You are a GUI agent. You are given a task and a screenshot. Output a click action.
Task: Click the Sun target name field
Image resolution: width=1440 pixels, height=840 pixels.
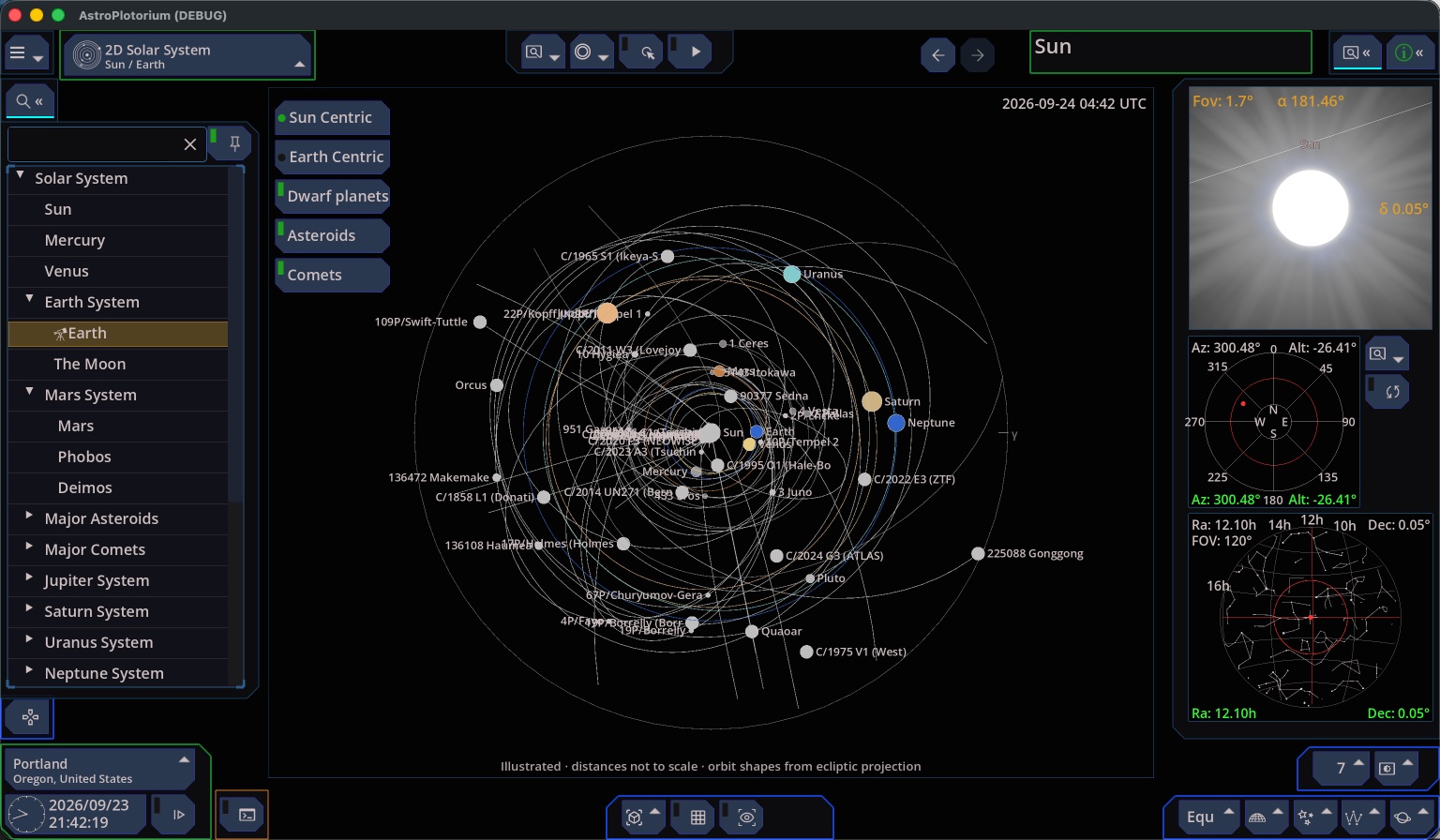tap(1170, 52)
